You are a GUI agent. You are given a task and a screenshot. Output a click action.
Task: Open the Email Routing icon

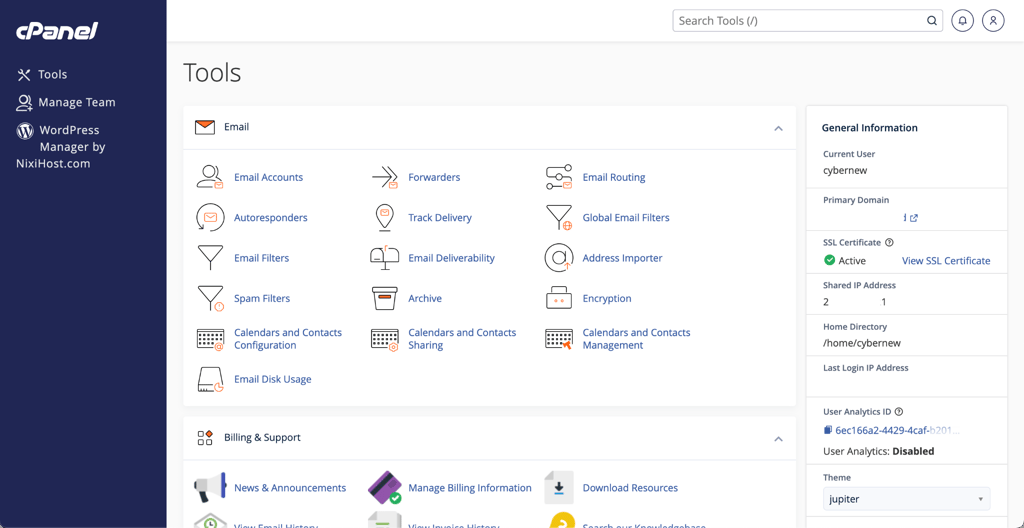(x=559, y=177)
